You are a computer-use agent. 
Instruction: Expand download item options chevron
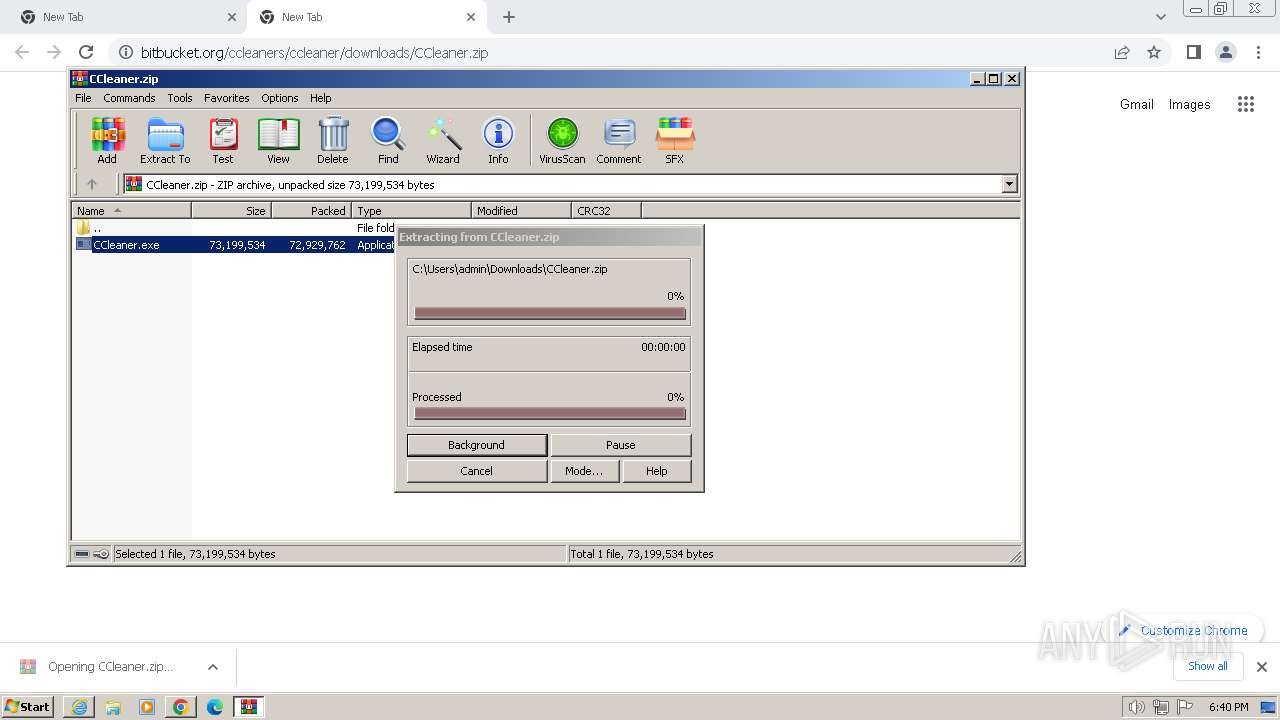tap(212, 667)
